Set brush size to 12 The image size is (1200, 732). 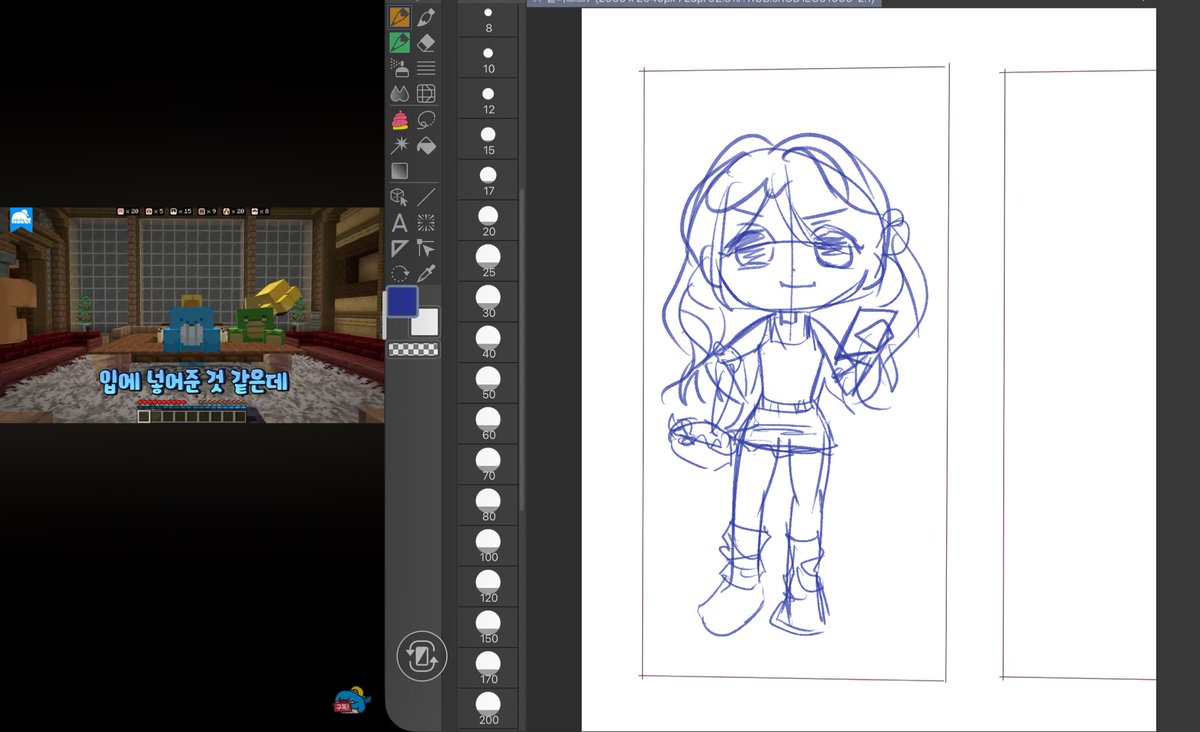(488, 99)
